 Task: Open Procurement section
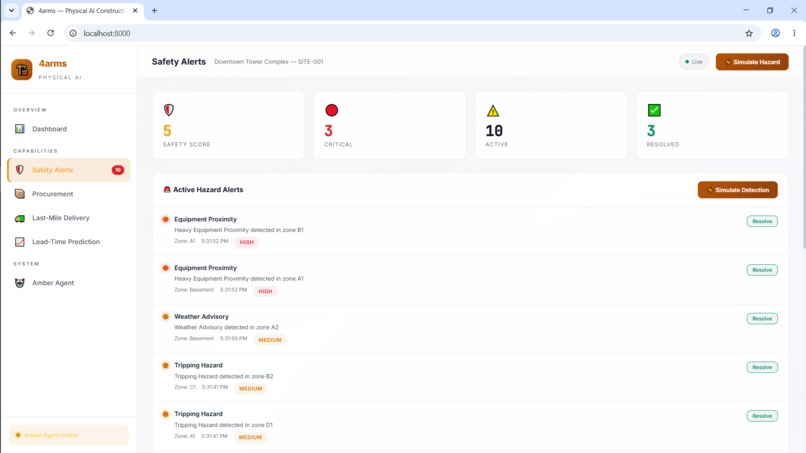click(68, 194)
